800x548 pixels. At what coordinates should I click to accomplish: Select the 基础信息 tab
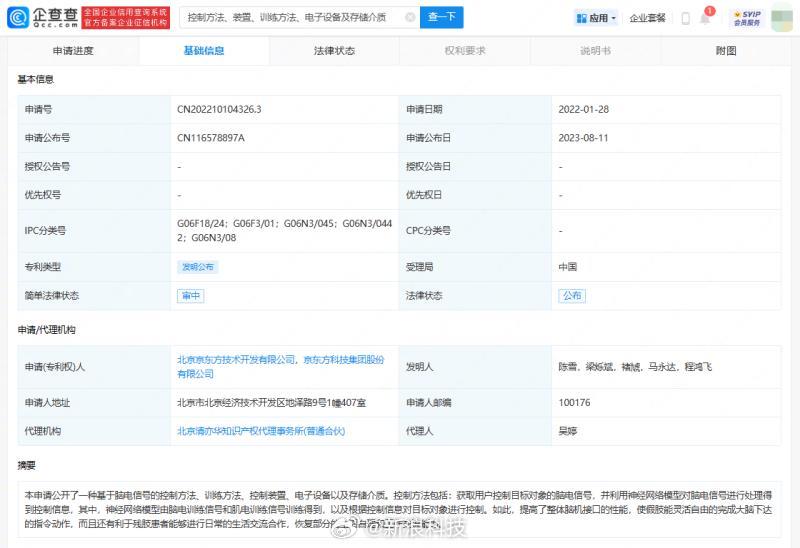[x=204, y=51]
